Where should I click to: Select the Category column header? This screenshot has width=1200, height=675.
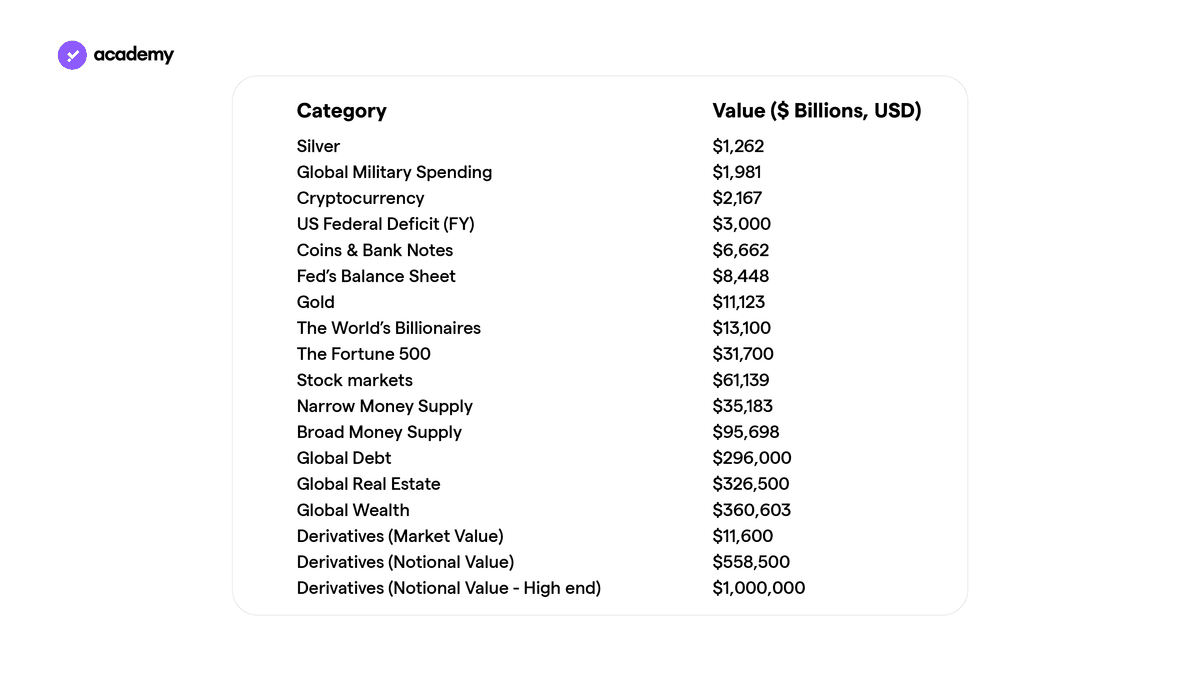[x=342, y=111]
